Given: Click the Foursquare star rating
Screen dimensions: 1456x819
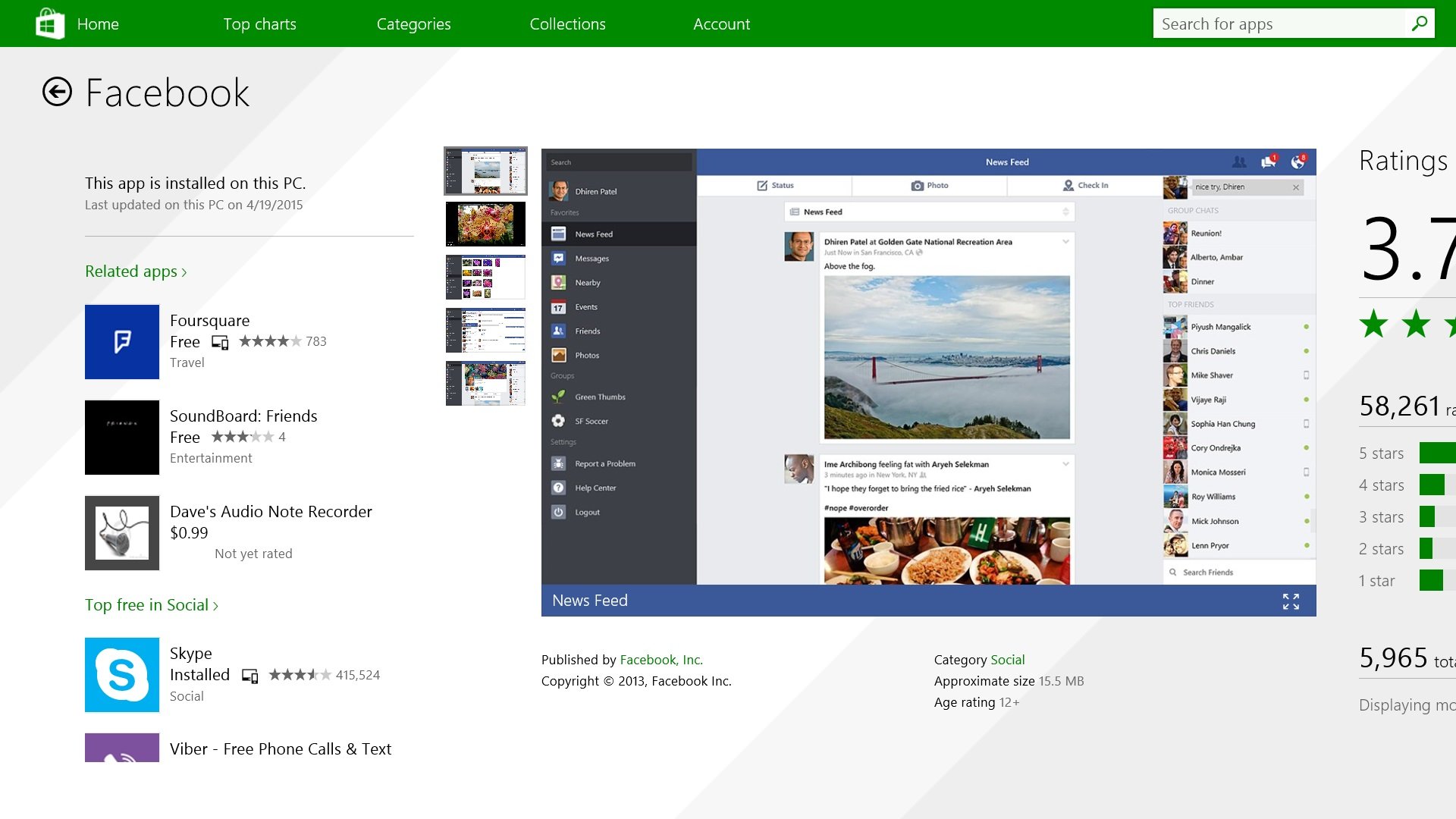Looking at the screenshot, I should click(270, 341).
